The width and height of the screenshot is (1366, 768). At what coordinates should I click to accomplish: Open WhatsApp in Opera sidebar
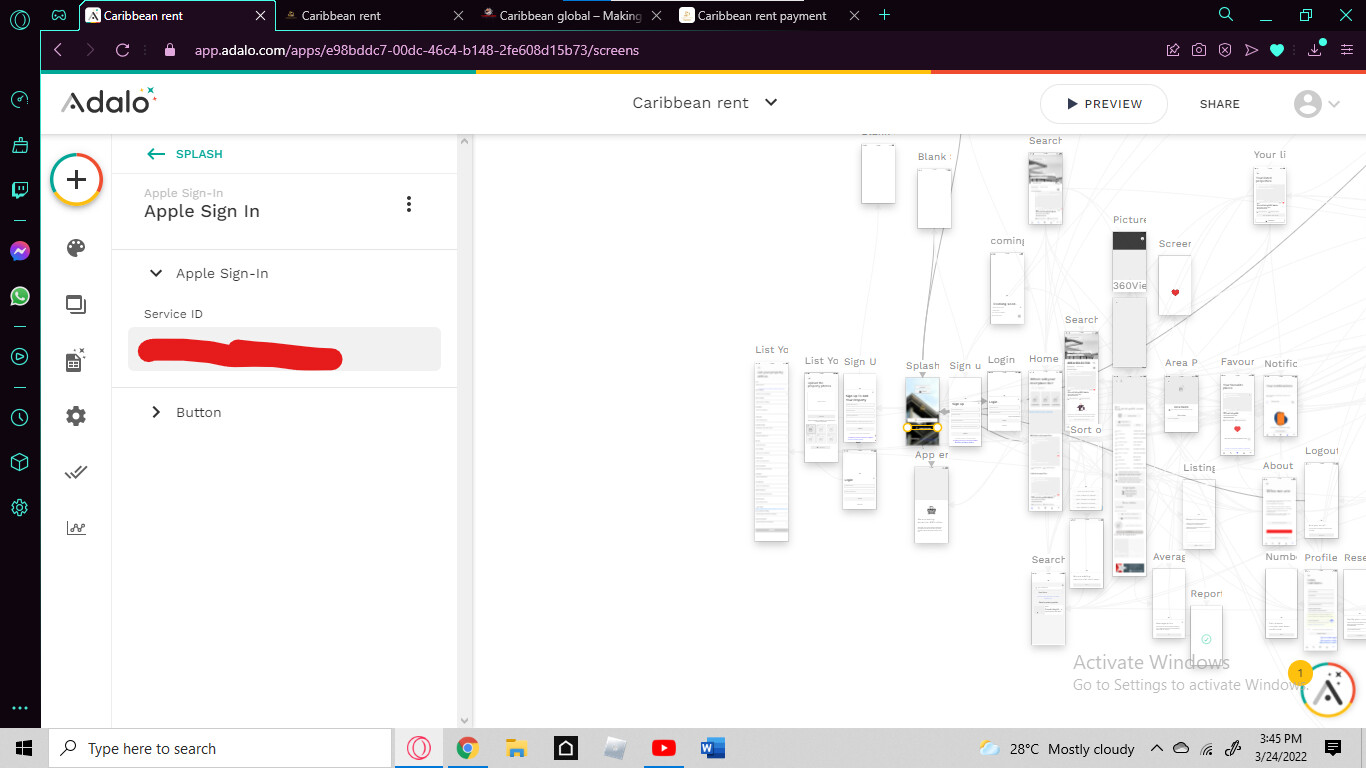click(x=19, y=296)
